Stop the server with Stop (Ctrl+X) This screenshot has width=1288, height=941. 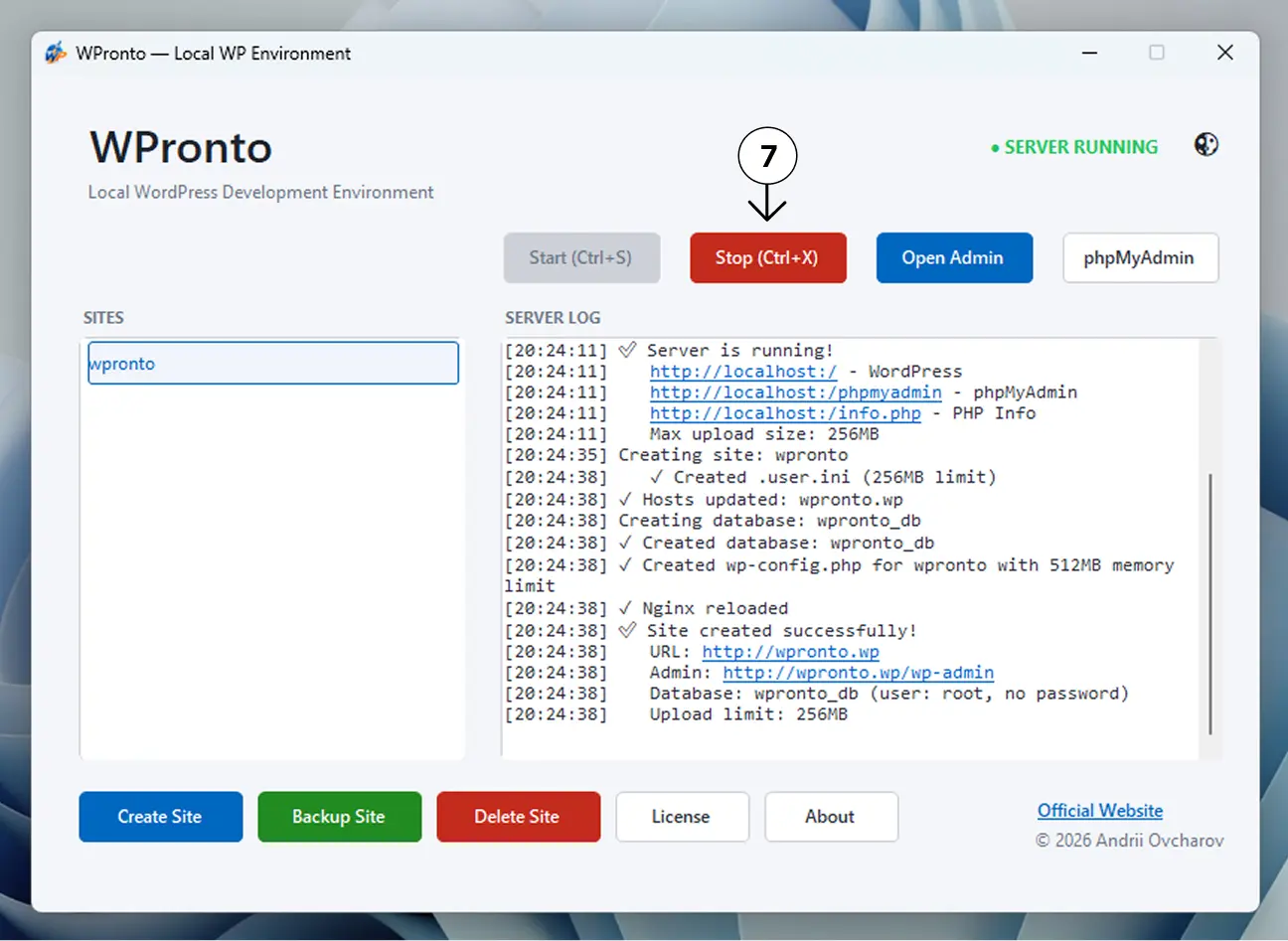coord(767,258)
